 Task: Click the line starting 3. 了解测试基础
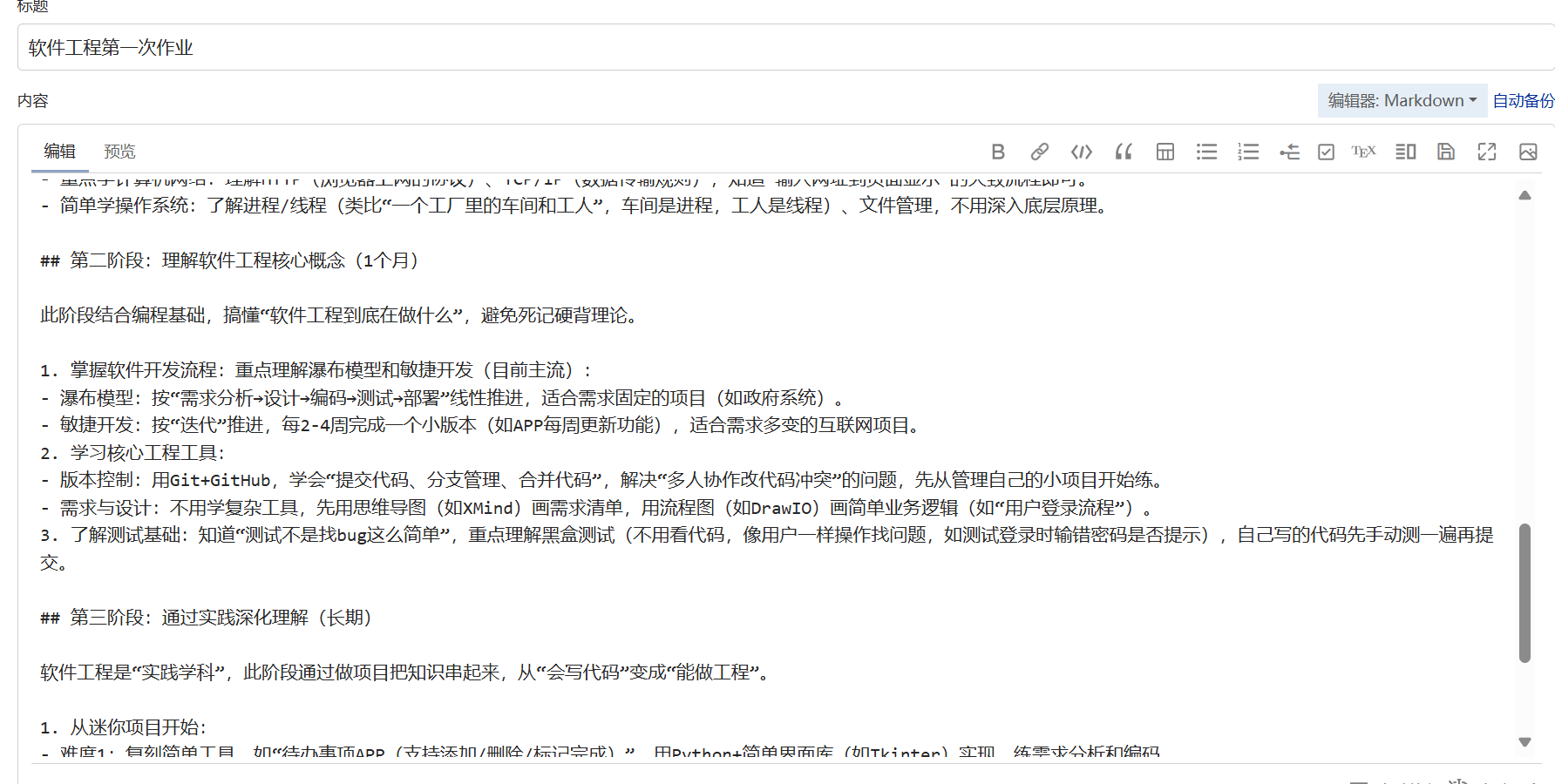pos(767,549)
